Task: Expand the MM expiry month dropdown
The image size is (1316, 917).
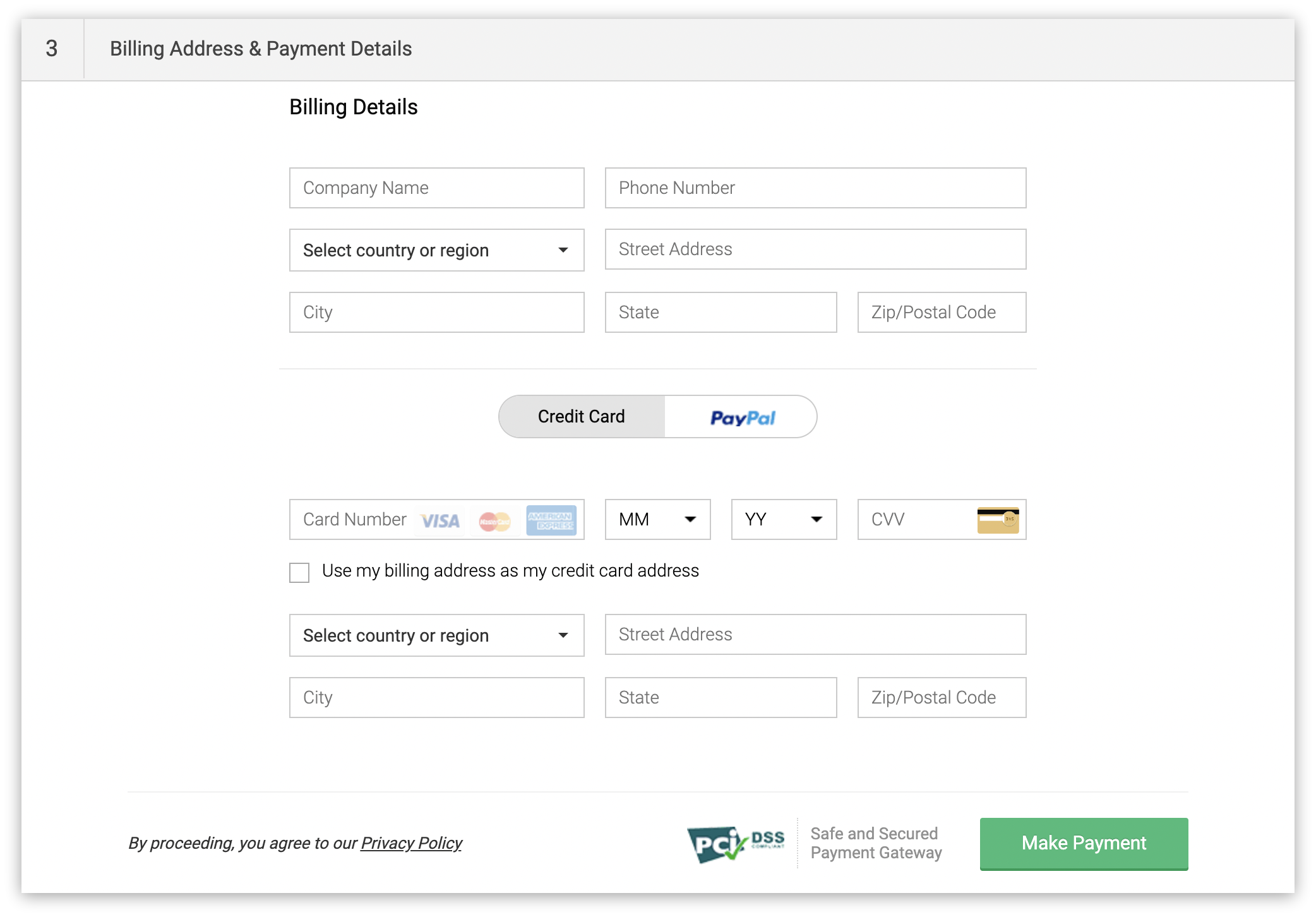Action: coord(658,519)
